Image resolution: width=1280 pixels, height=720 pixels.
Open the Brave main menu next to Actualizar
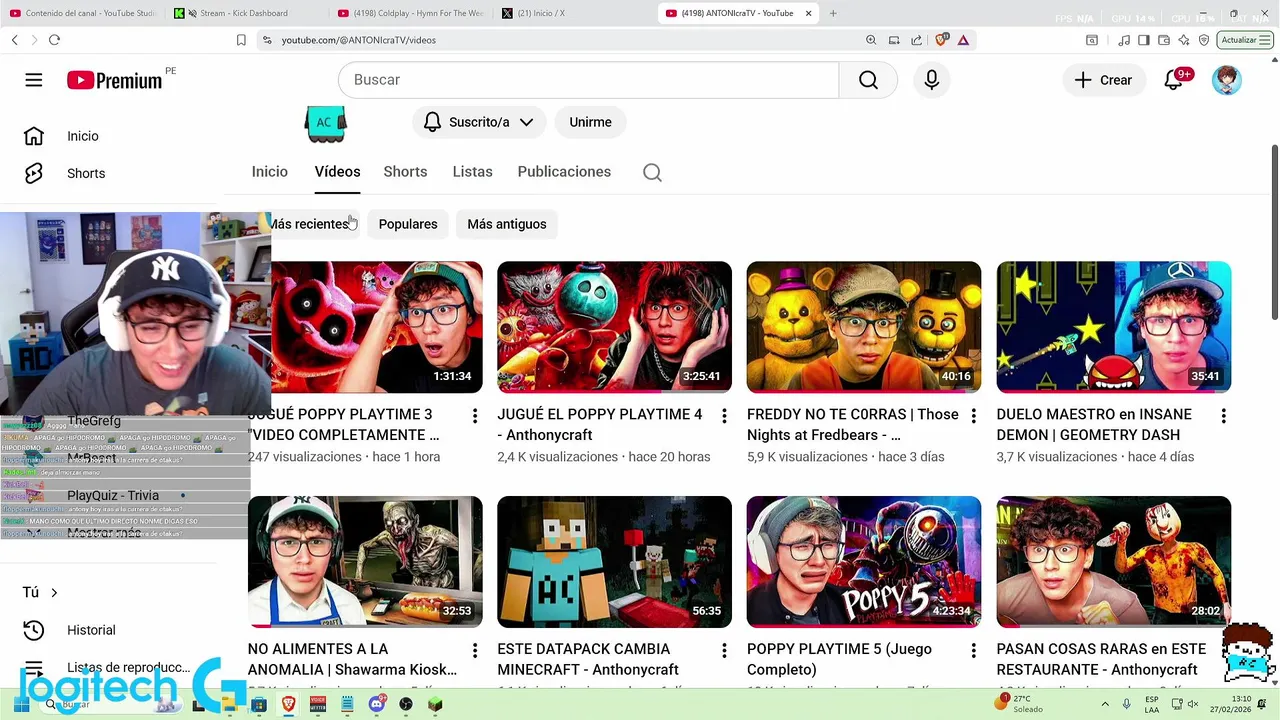pos(1265,40)
